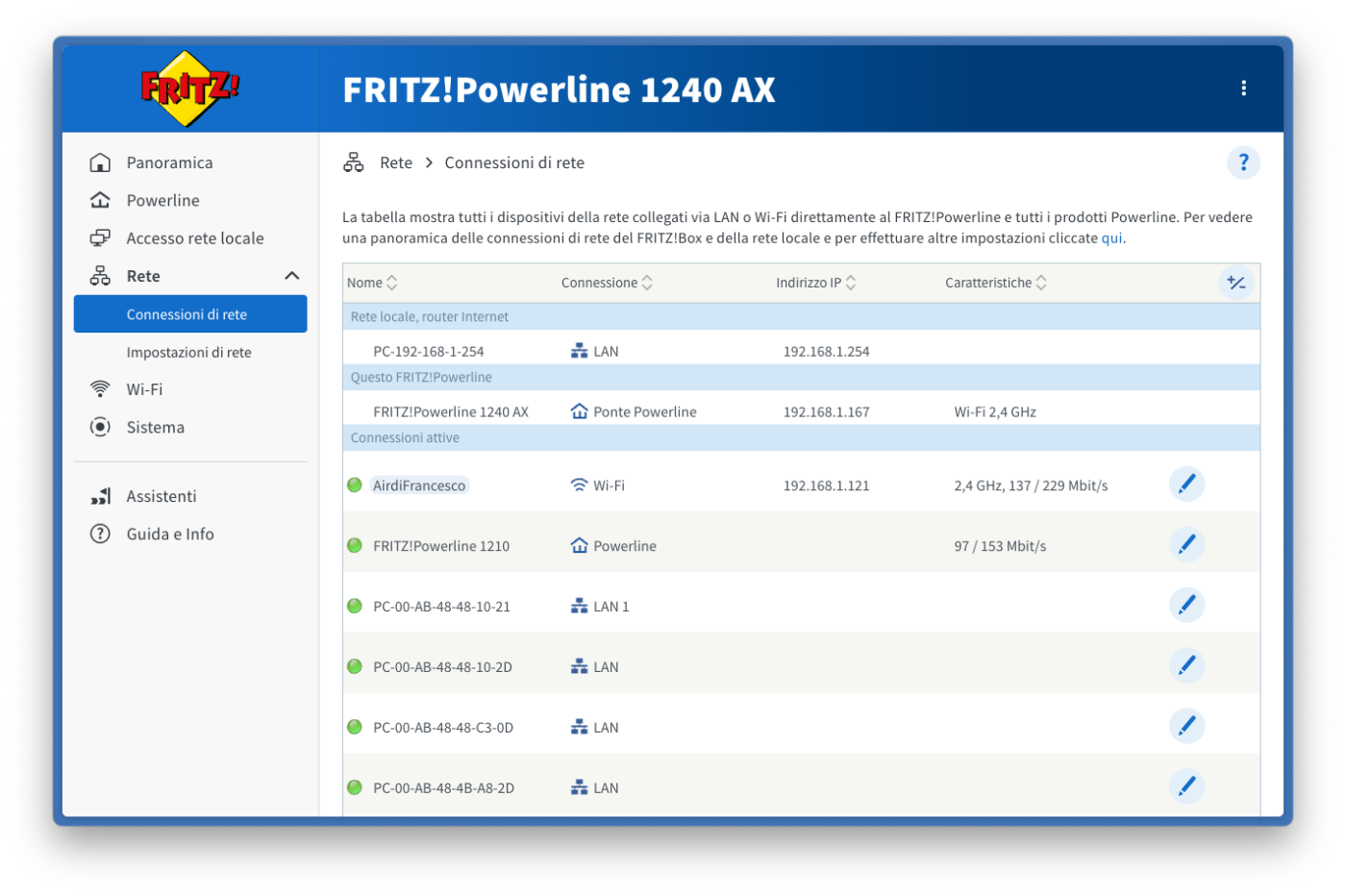Click the Guida e Info question icon
The image size is (1346, 896).
point(100,534)
